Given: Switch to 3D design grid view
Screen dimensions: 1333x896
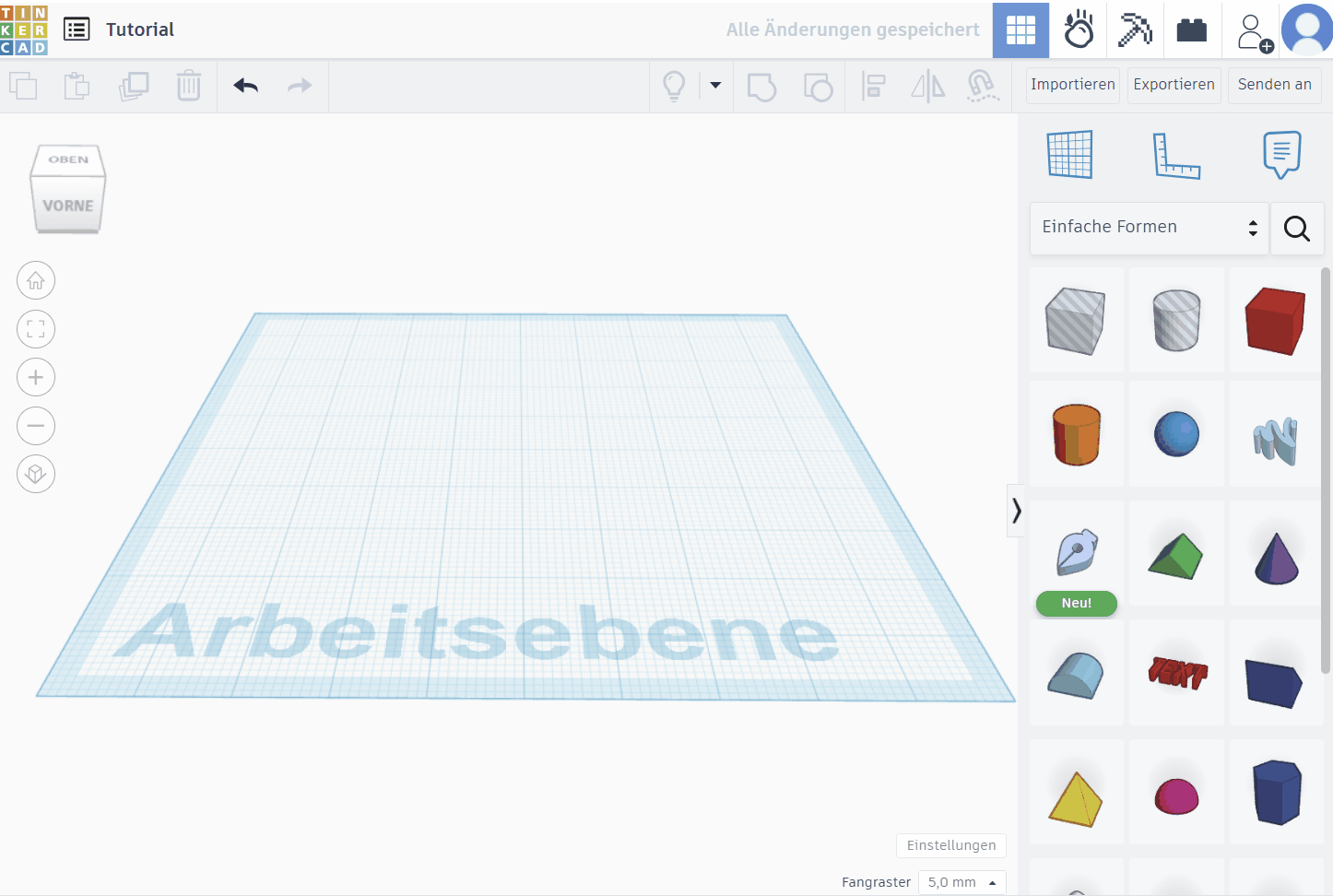Looking at the screenshot, I should click(1020, 30).
